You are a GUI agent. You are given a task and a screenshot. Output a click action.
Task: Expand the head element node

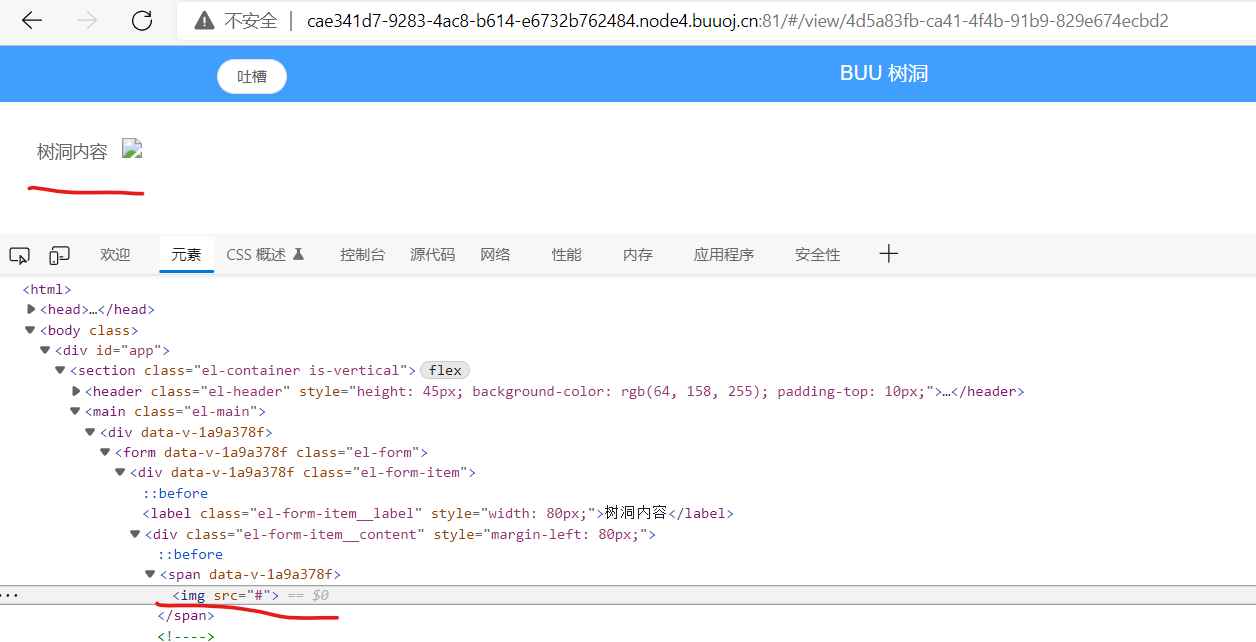point(31,309)
